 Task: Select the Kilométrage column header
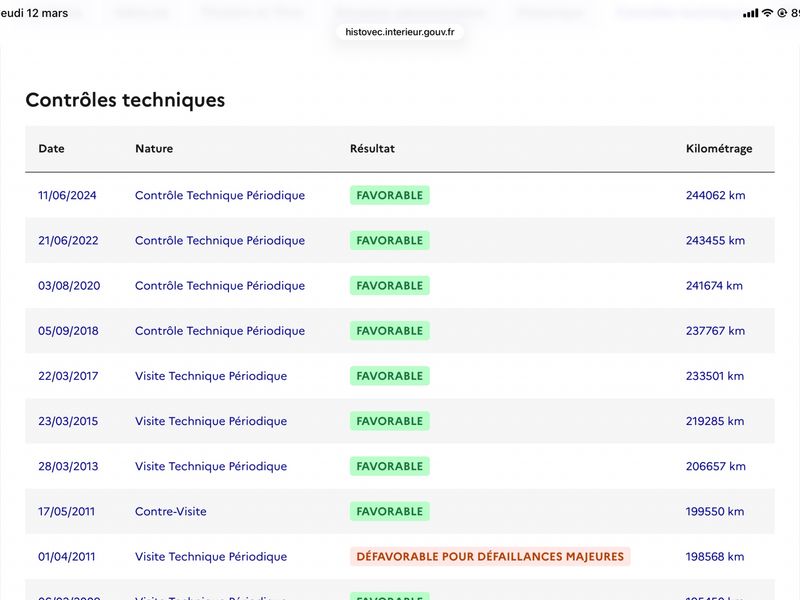[719, 148]
